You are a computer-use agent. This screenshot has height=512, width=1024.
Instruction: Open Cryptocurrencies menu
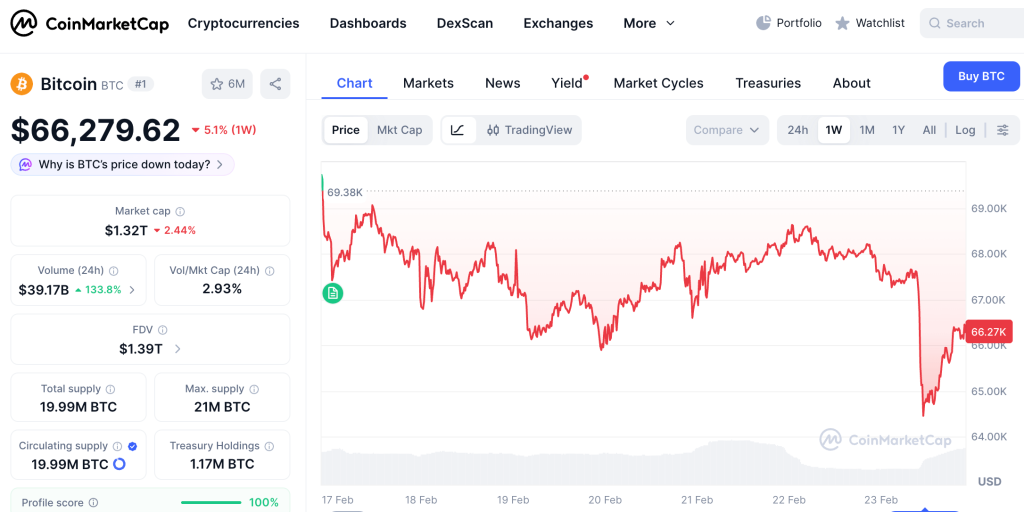coord(244,24)
